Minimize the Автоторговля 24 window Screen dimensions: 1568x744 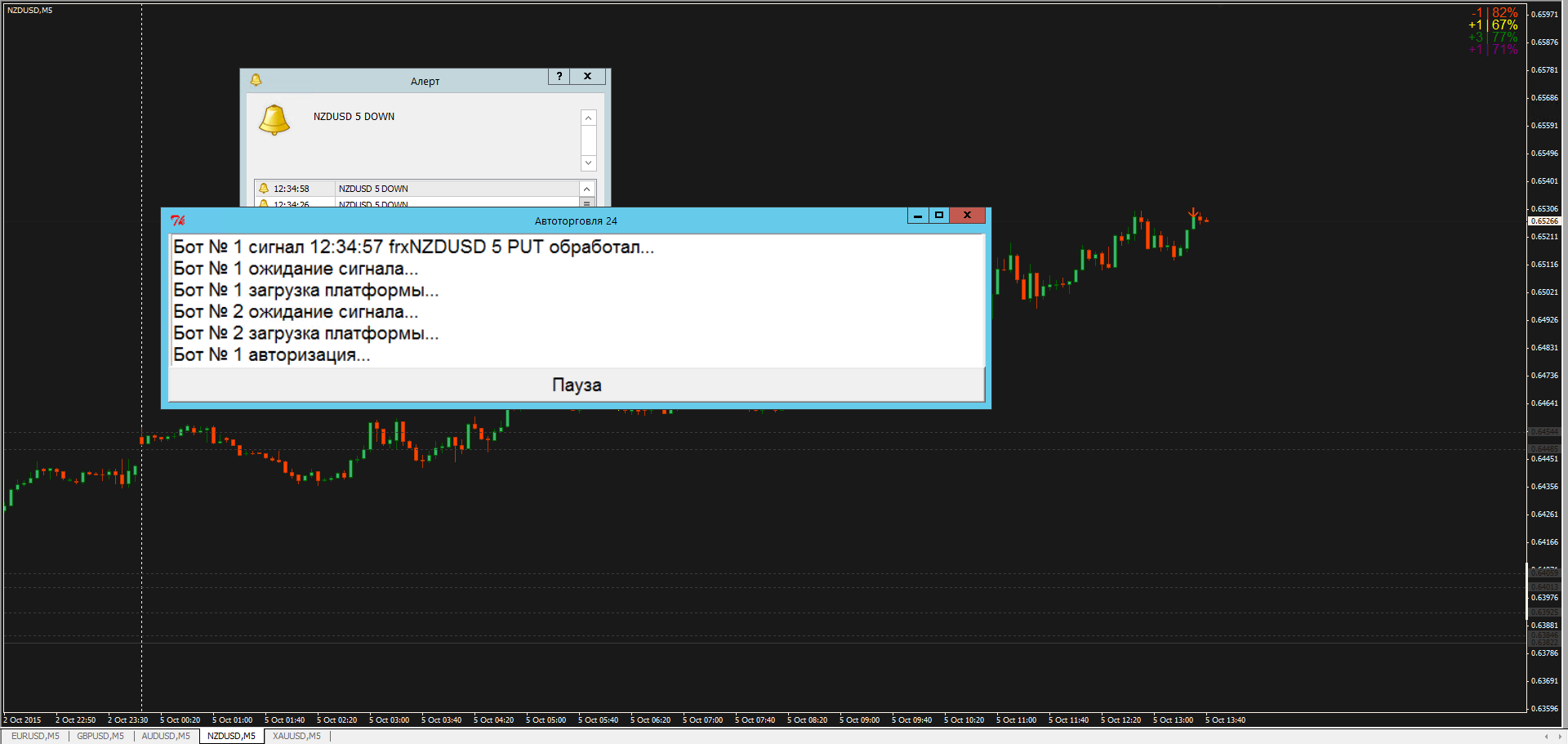click(918, 216)
